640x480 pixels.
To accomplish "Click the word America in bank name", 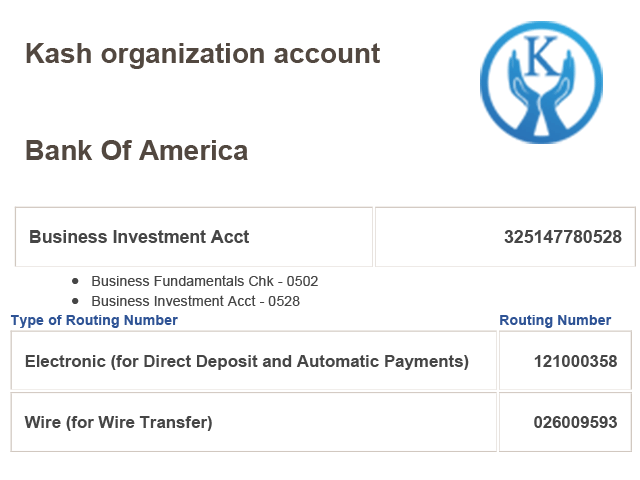I will [194, 151].
